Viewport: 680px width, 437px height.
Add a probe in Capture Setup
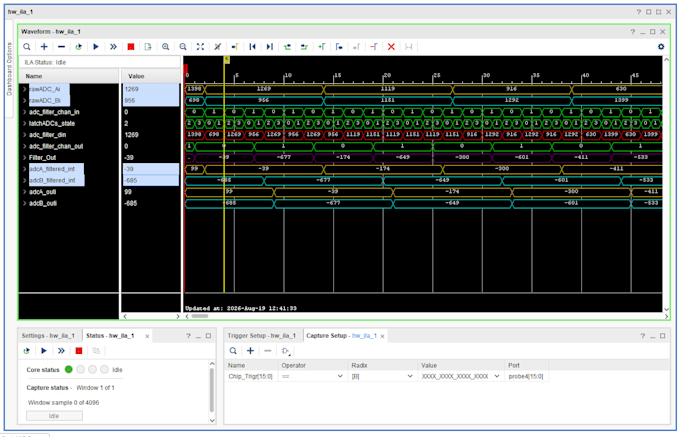coord(250,351)
